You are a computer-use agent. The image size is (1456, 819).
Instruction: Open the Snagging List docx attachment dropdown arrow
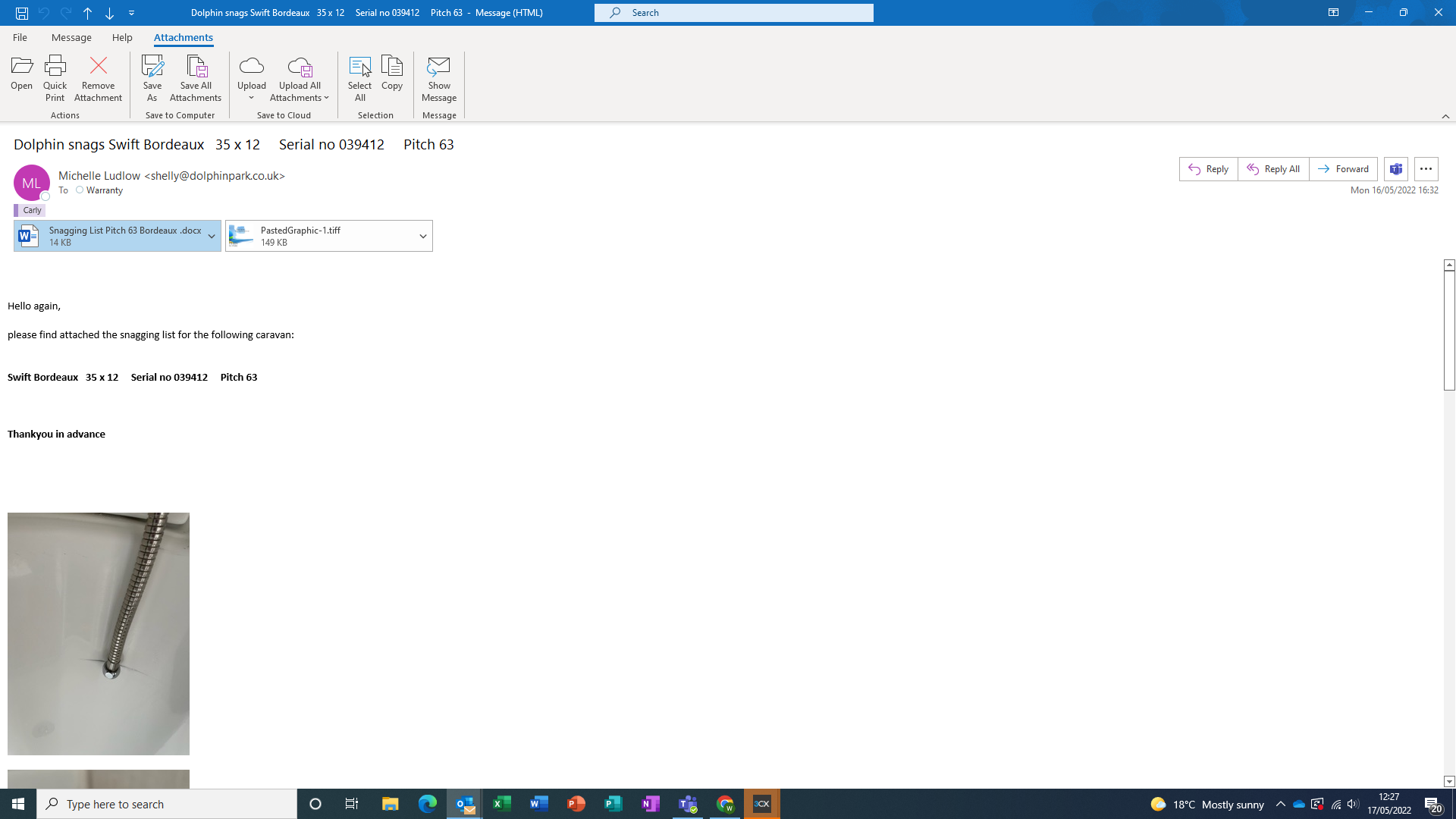(212, 237)
